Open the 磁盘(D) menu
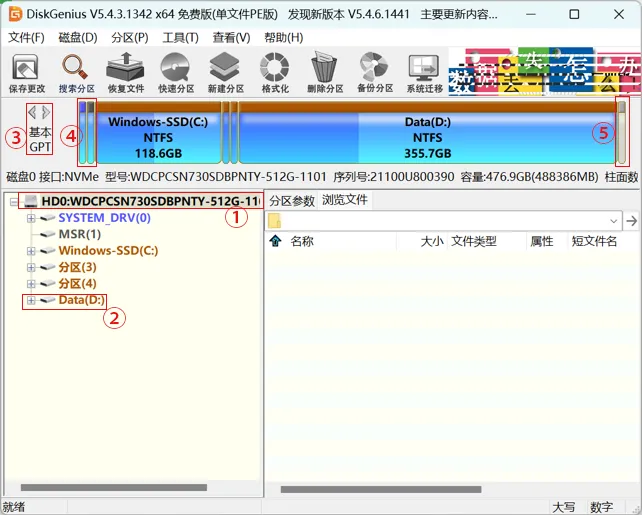The height and width of the screenshot is (515, 642). [x=78, y=38]
